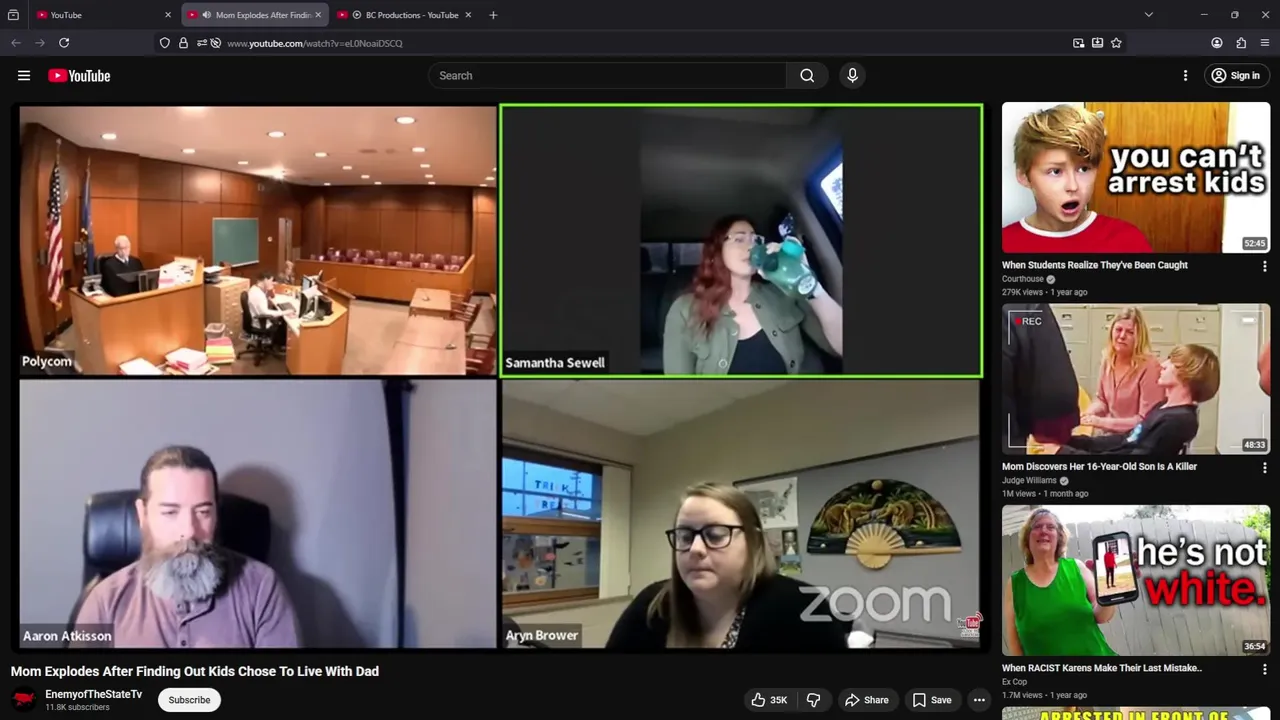Open site permissions icon in address bar
The height and width of the screenshot is (720, 1280).
click(x=201, y=43)
